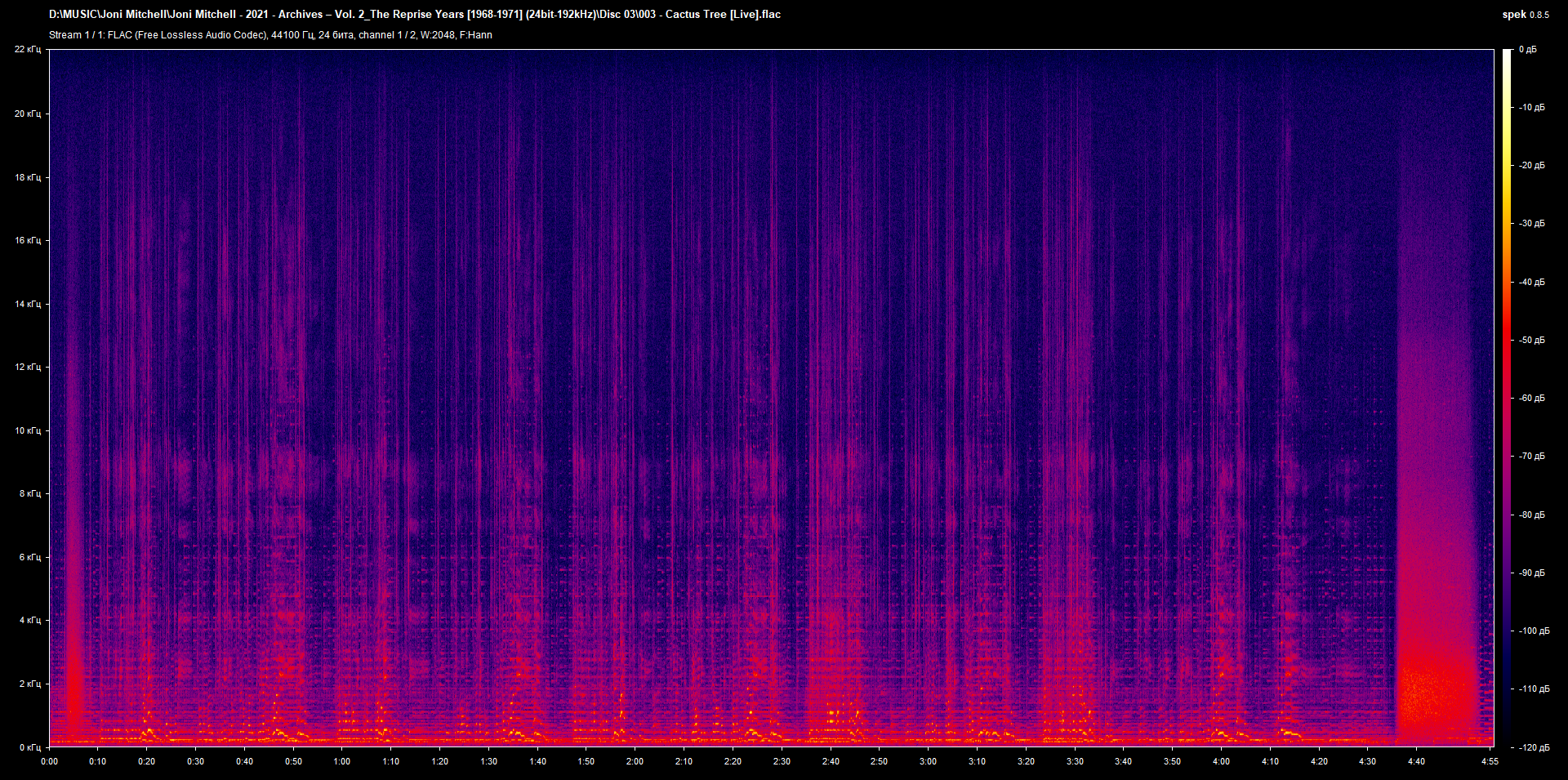
Task: Click the F:Hann window function indicator
Action: (477, 34)
